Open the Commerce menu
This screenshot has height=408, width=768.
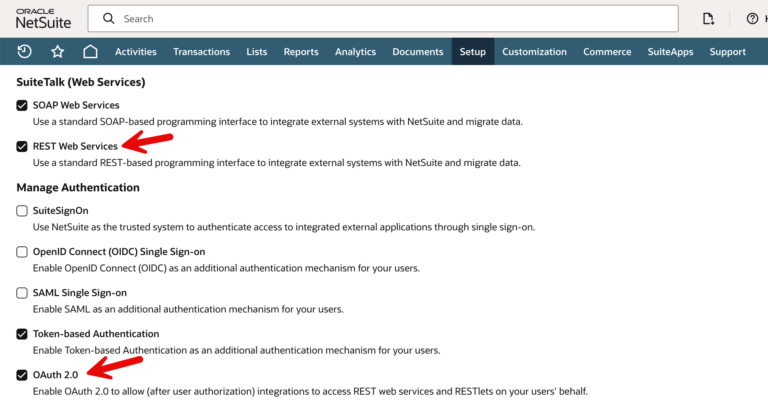coord(607,51)
